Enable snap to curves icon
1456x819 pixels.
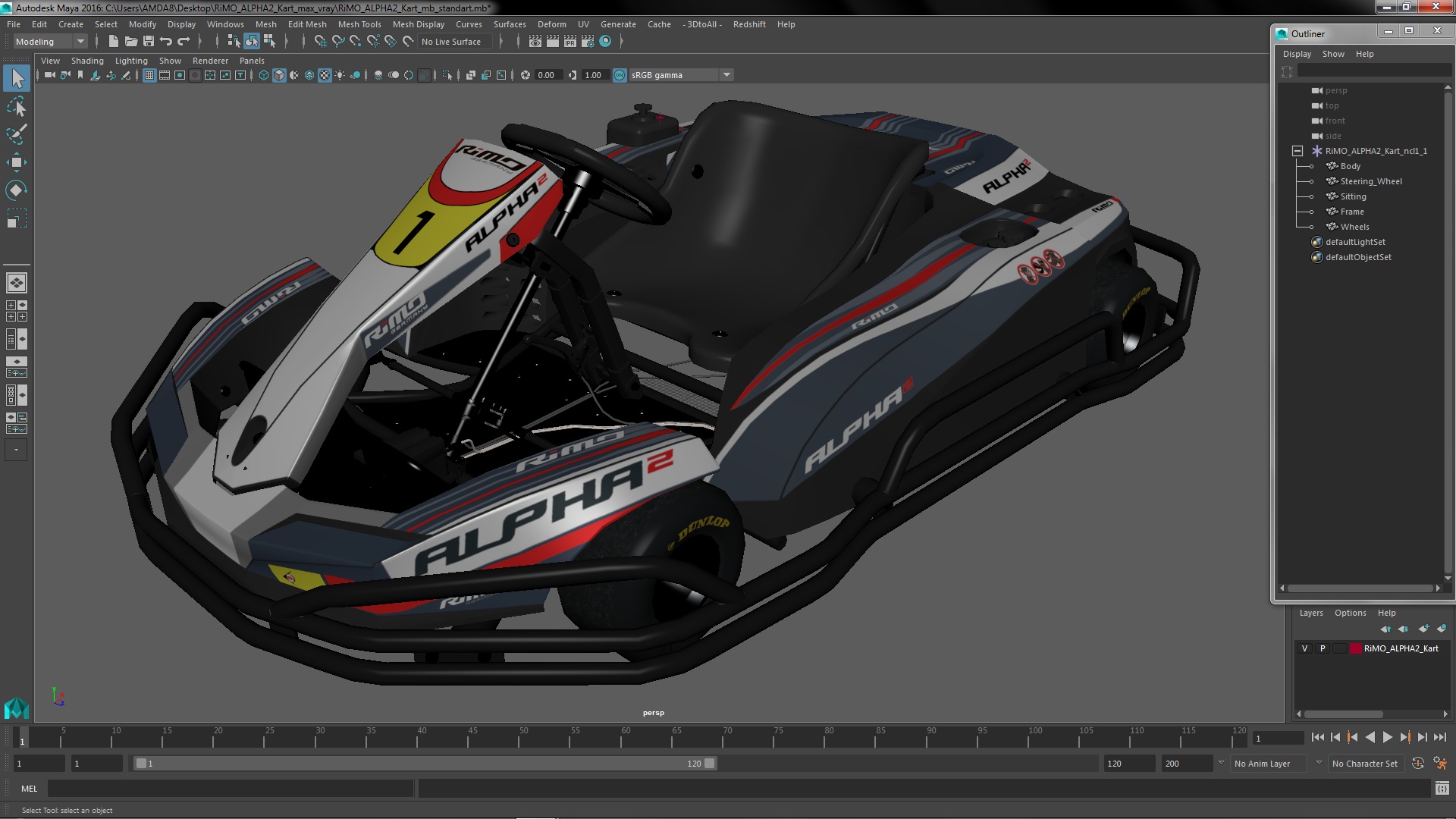[338, 42]
